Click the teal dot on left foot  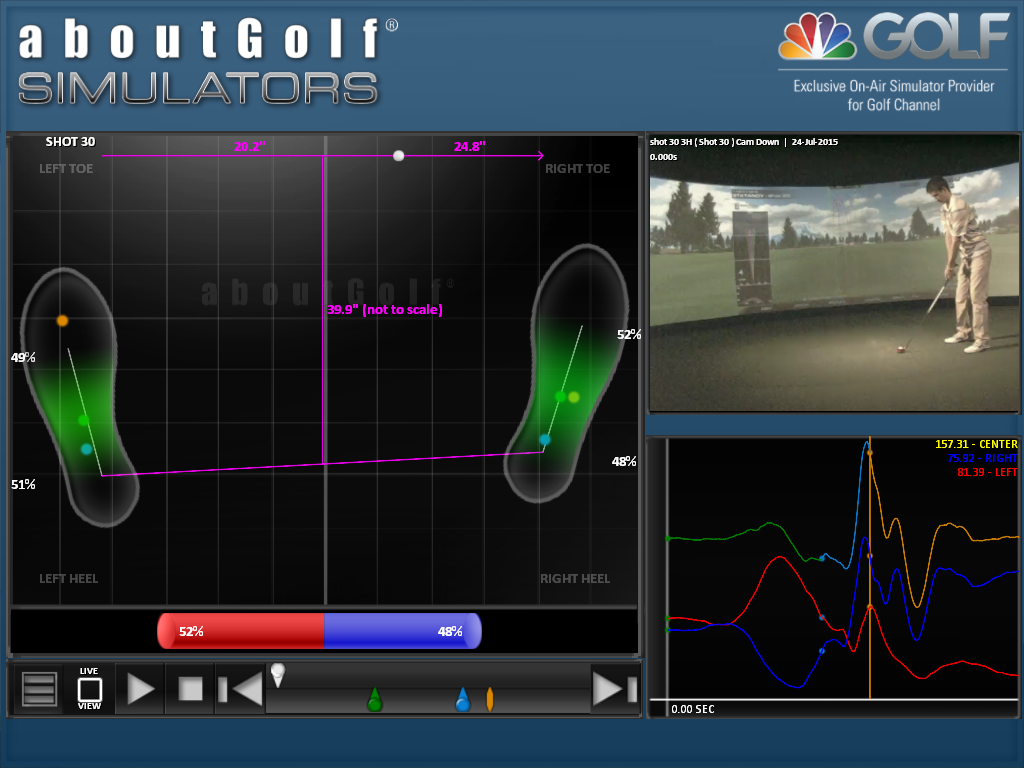point(86,449)
